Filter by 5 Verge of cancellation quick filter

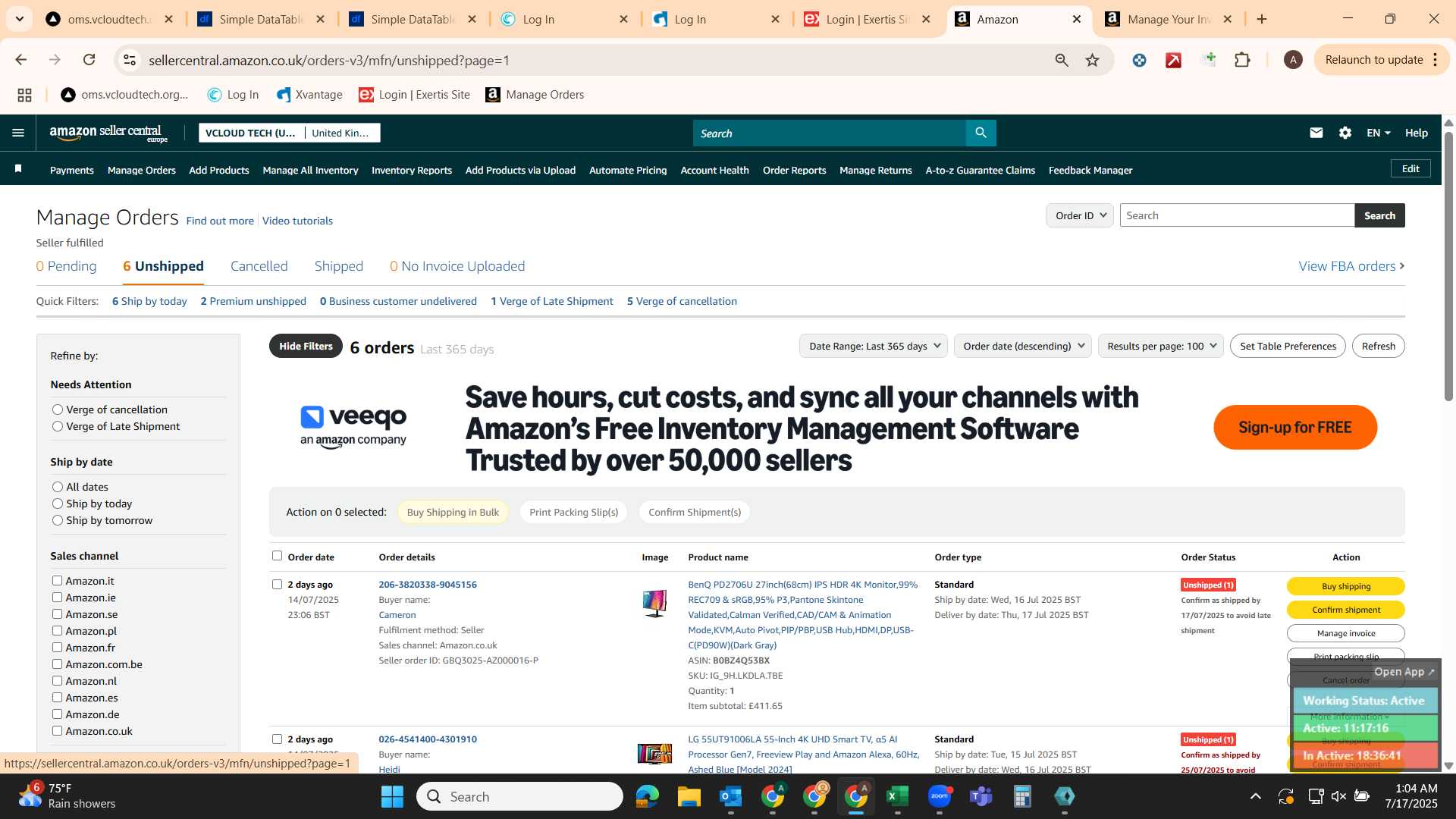point(682,301)
